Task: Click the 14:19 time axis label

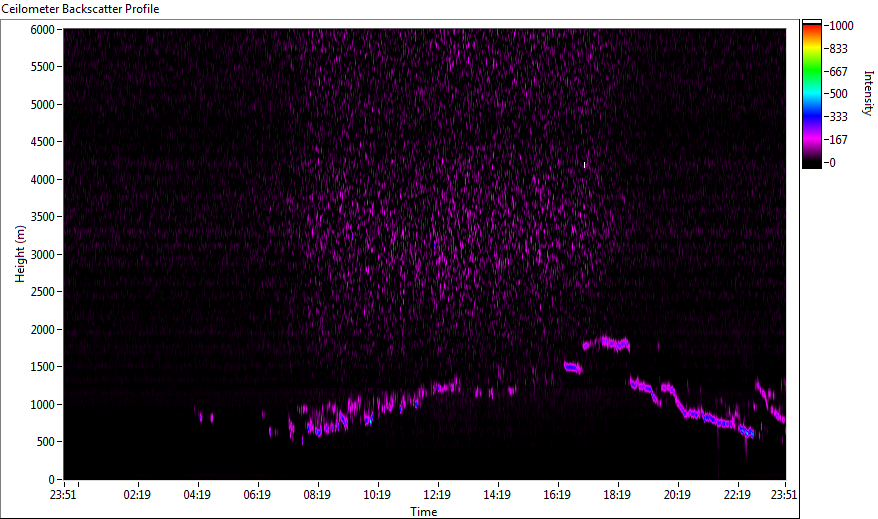Action: pos(497,494)
